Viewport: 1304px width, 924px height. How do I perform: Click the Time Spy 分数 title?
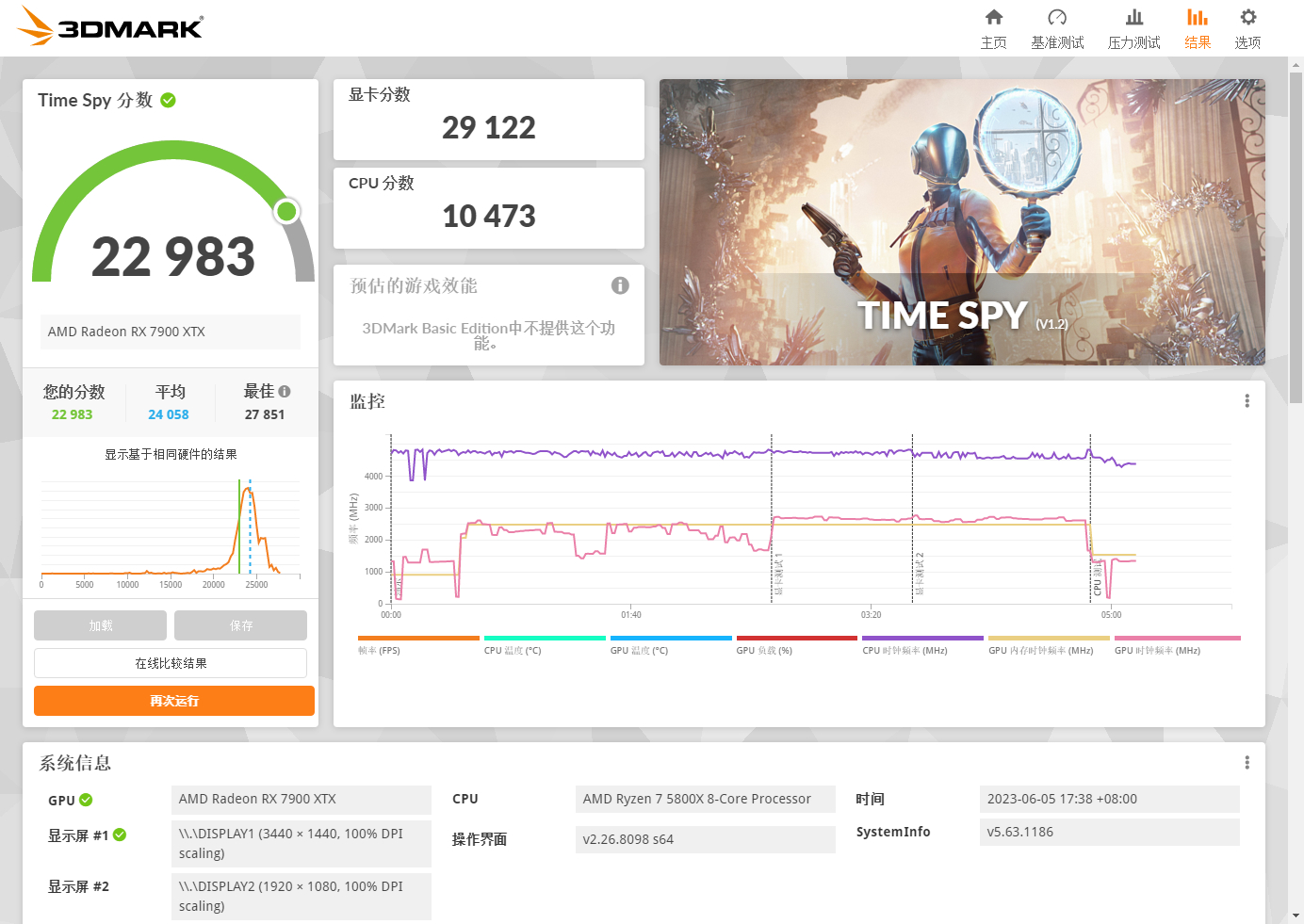click(95, 100)
